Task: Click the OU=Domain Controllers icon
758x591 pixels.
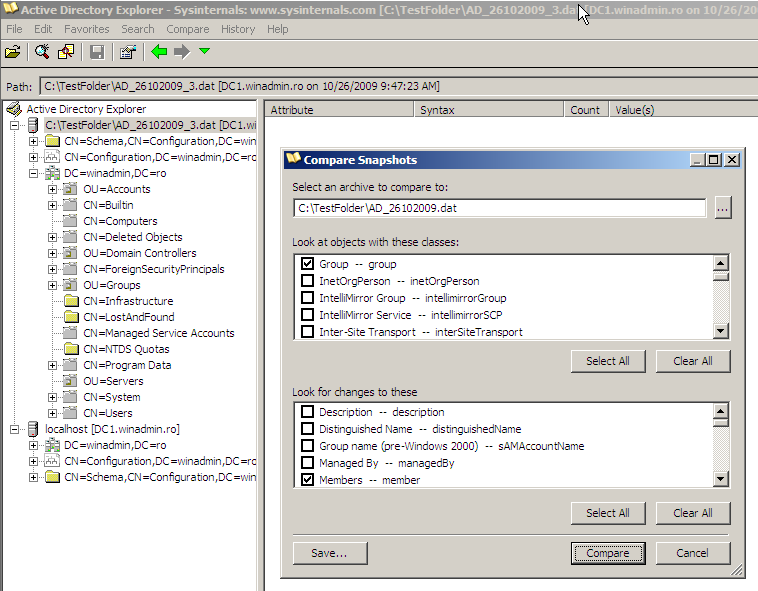Action: click(x=70, y=253)
